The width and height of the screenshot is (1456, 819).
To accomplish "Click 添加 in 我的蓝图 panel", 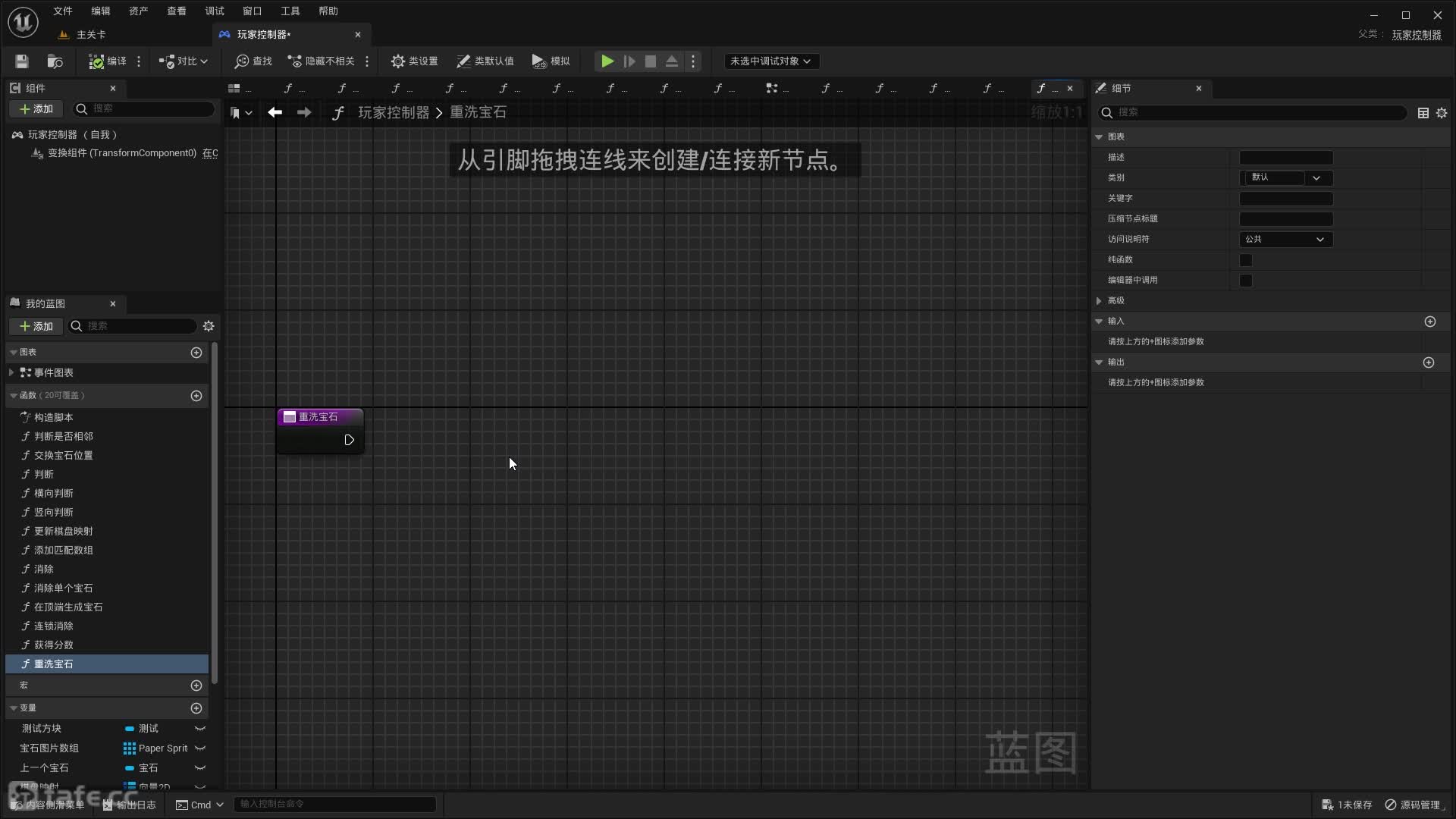I will coord(36,326).
